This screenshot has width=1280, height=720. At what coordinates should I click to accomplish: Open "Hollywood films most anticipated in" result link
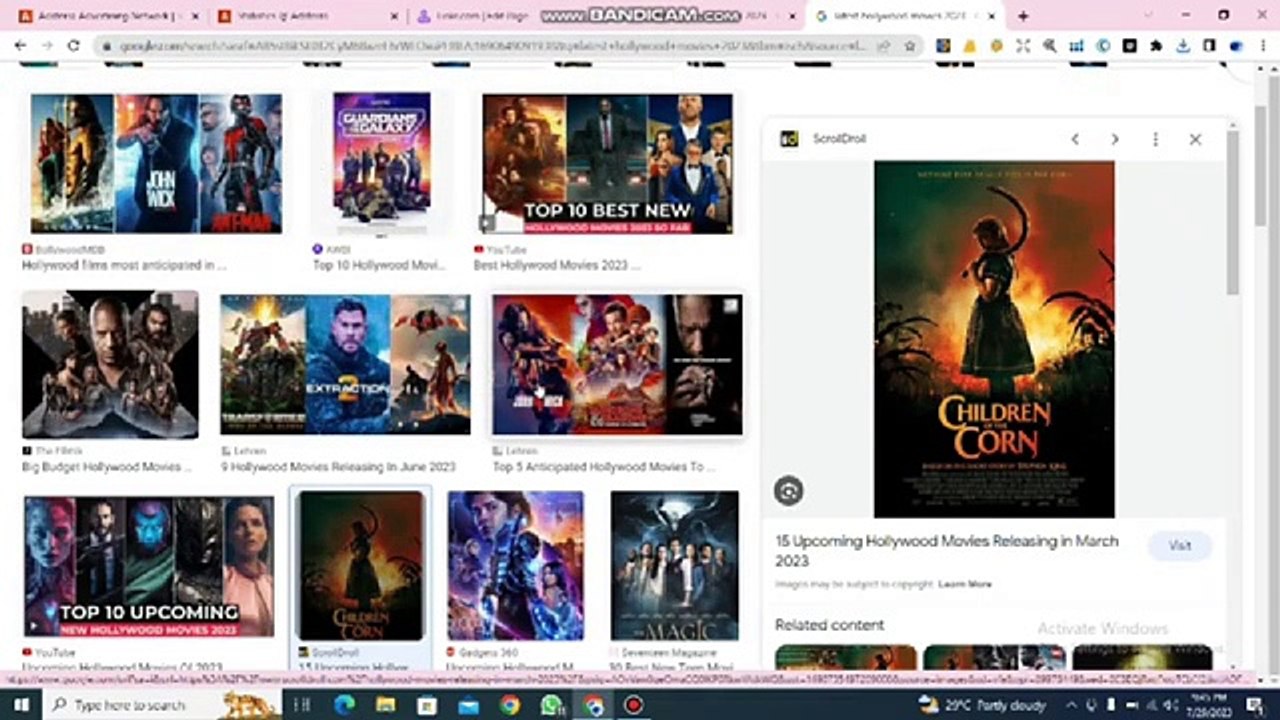click(x=124, y=265)
